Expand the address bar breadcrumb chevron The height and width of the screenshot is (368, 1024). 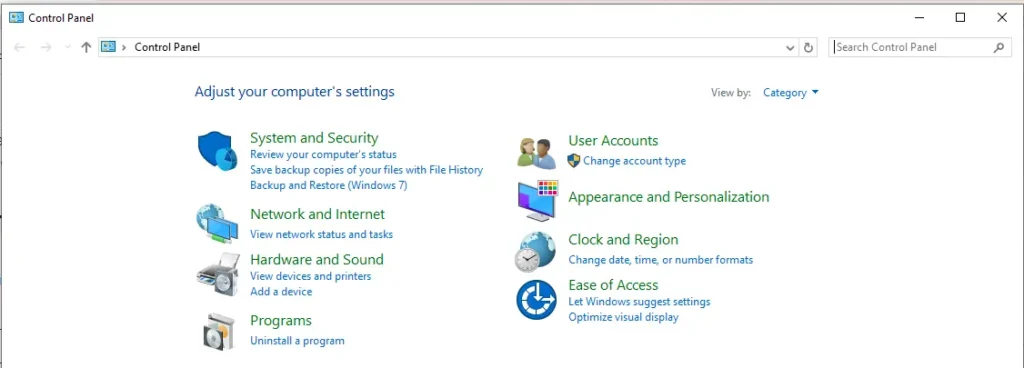[x=124, y=47]
